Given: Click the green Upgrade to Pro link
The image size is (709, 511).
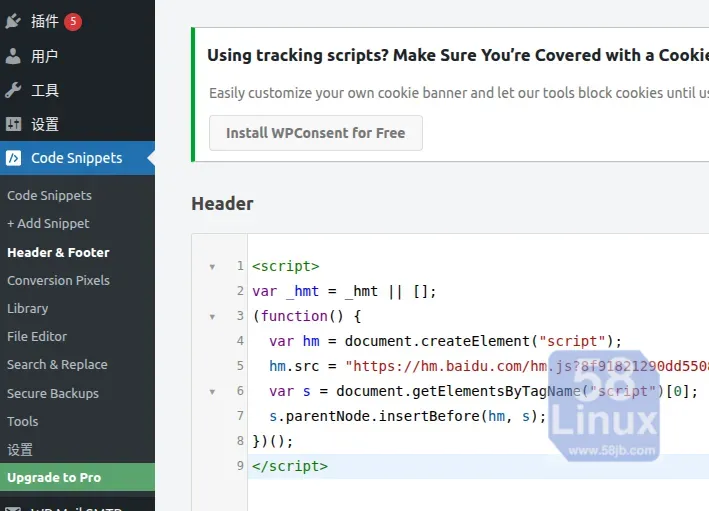Looking at the screenshot, I should 77,478.
